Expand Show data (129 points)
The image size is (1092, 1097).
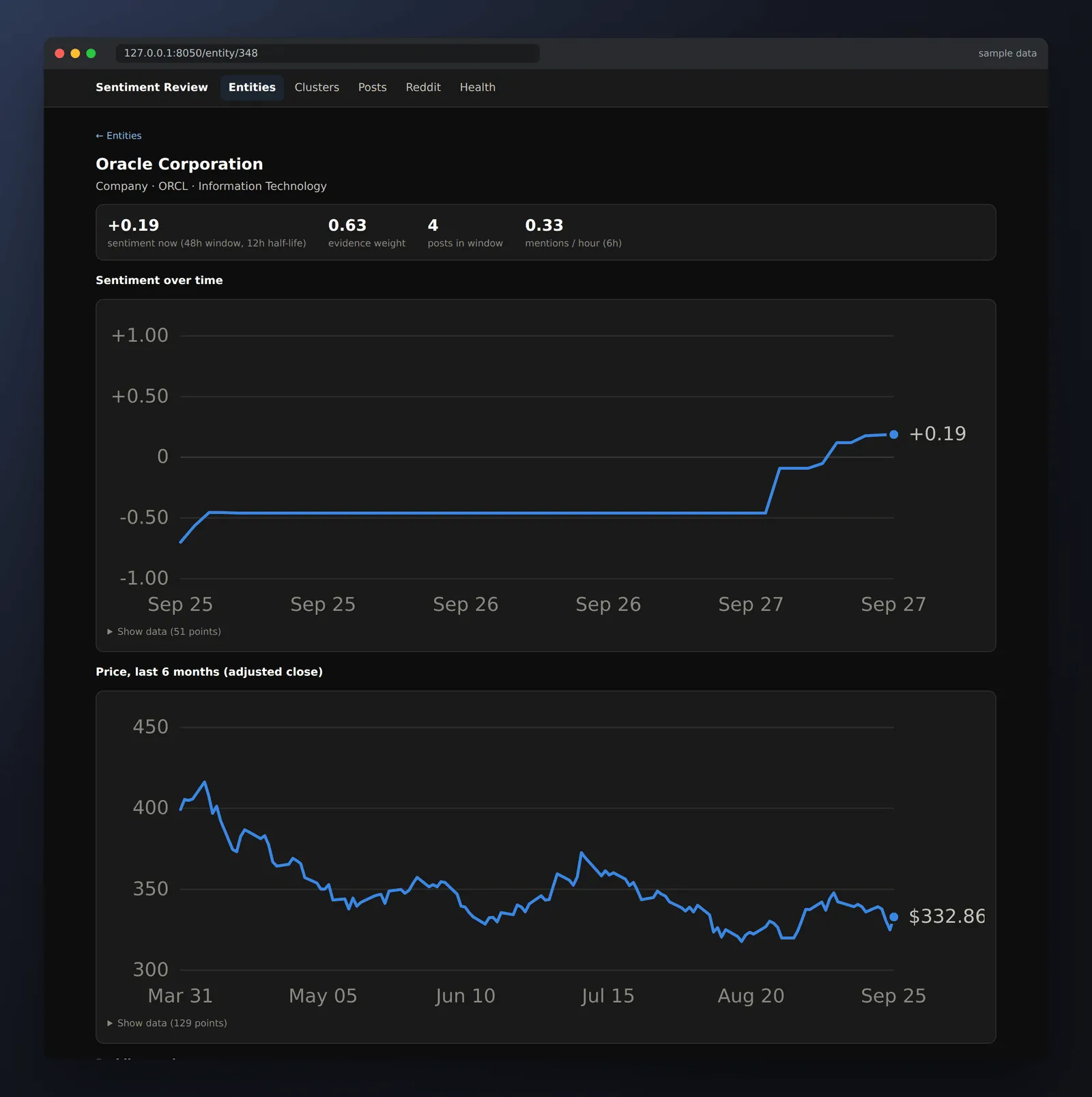tap(167, 1023)
